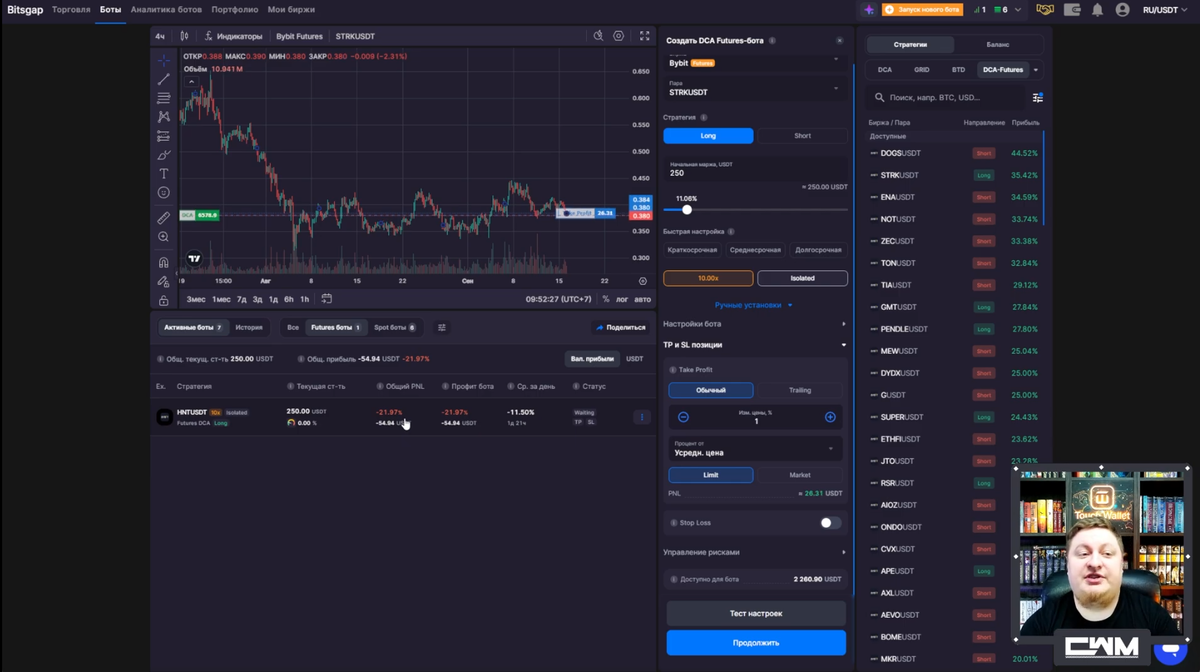Screen dimensions: 1200x672
Task: Click Запуск нового бота button
Action: pos(923,10)
